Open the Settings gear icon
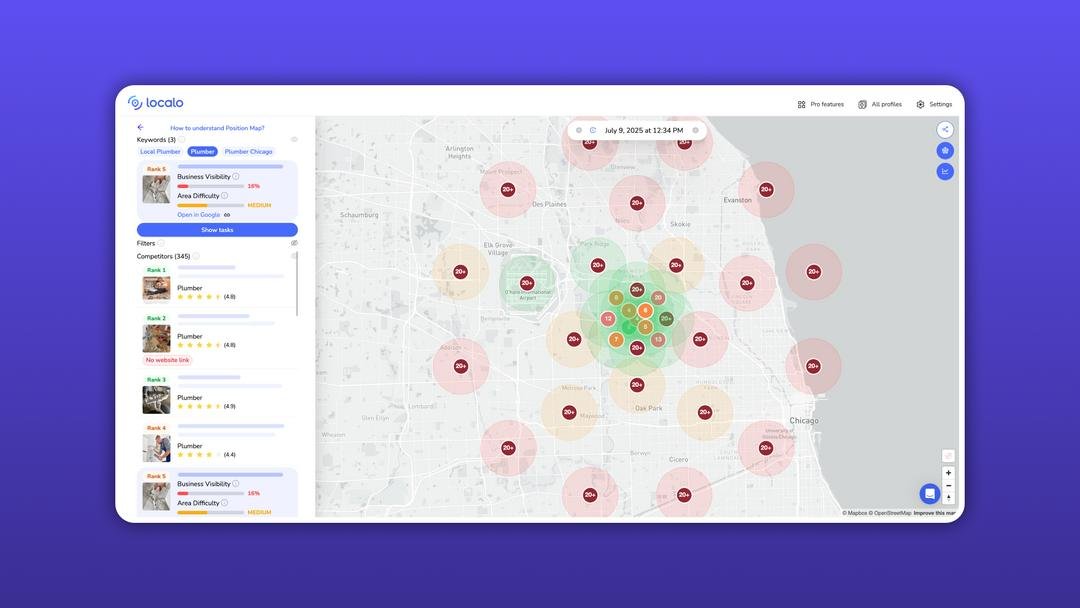Viewport: 1080px width, 608px height. pos(920,105)
